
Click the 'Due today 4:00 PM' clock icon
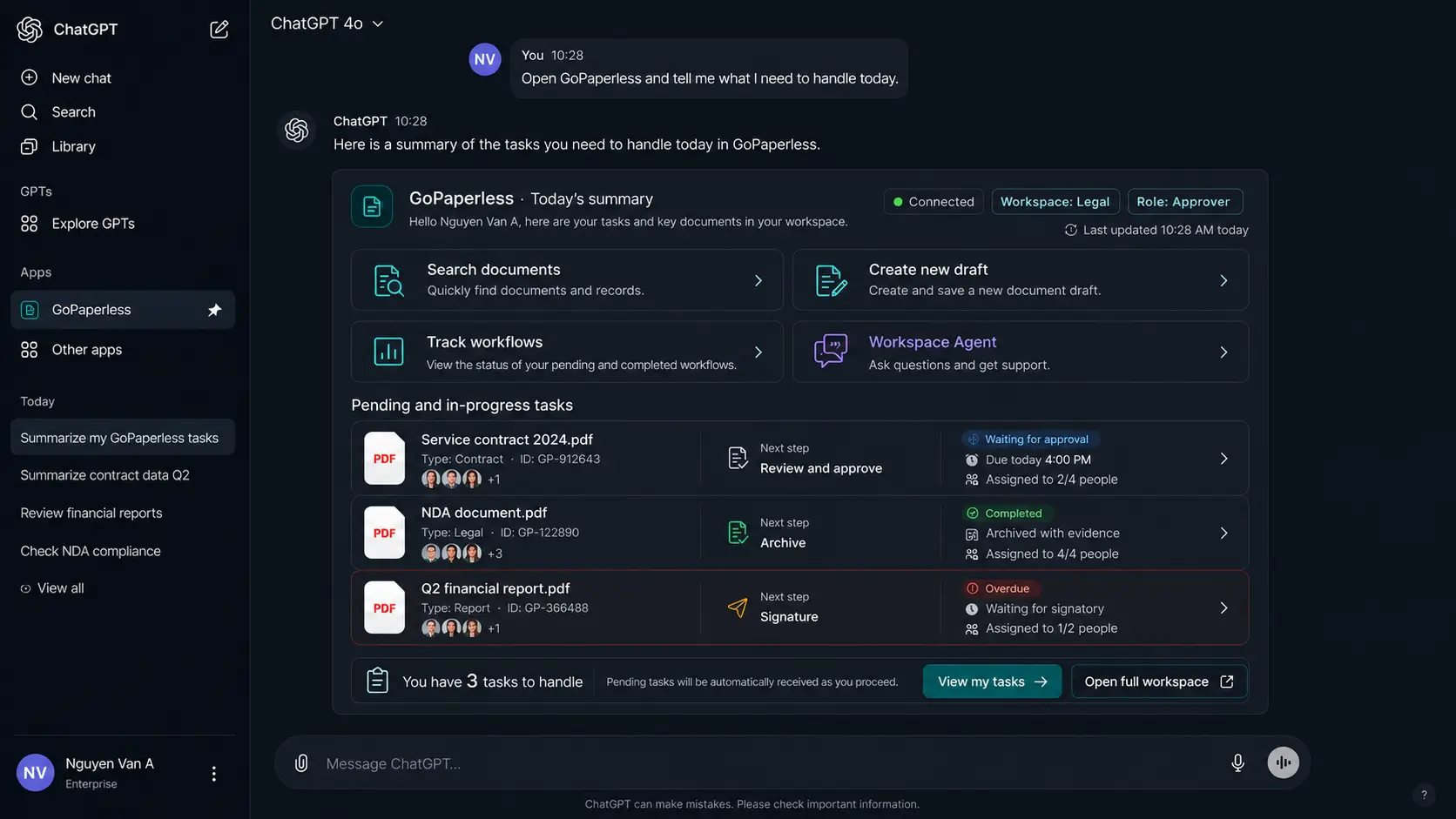(972, 460)
